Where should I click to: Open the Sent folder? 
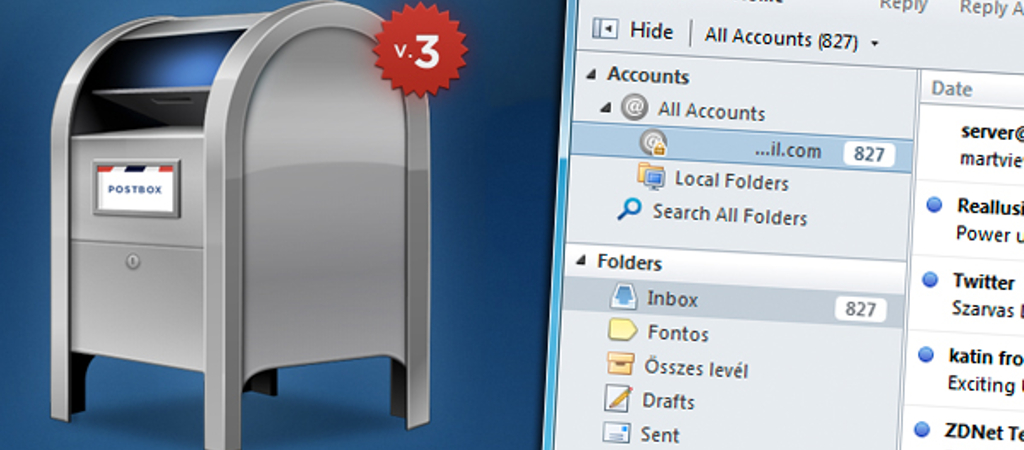[659, 434]
